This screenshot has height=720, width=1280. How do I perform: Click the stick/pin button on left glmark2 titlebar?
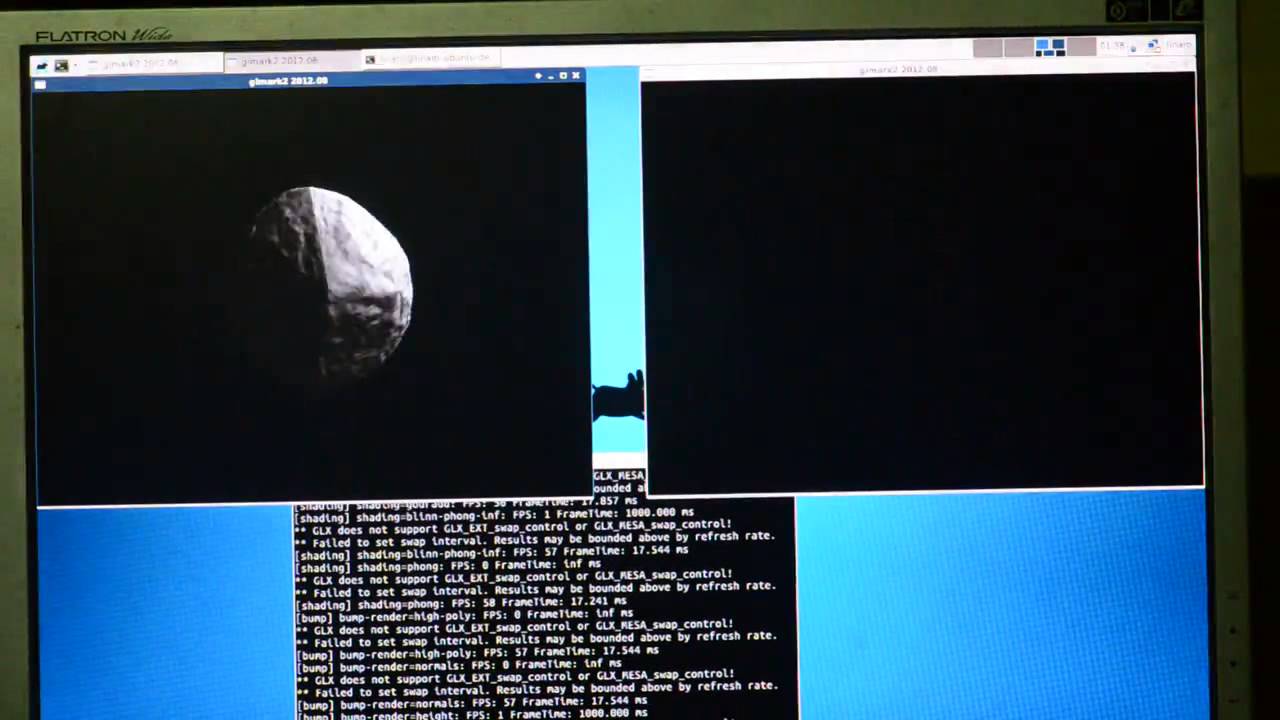[x=539, y=76]
